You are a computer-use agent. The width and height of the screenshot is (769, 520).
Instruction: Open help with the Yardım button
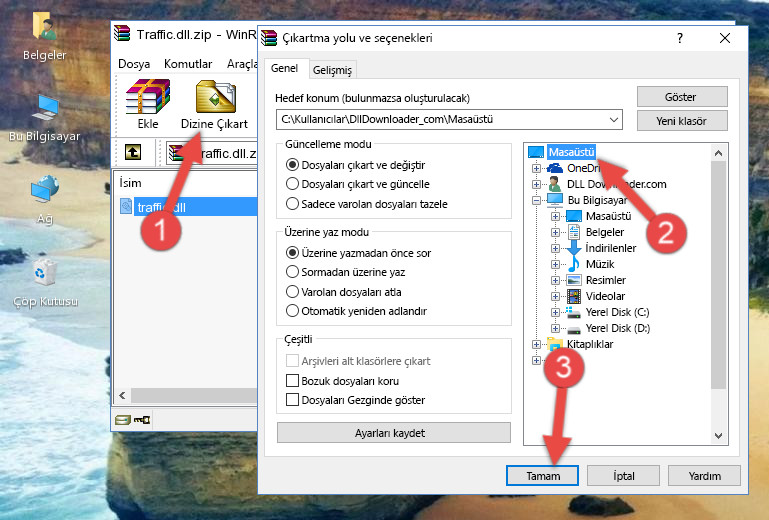click(x=704, y=475)
